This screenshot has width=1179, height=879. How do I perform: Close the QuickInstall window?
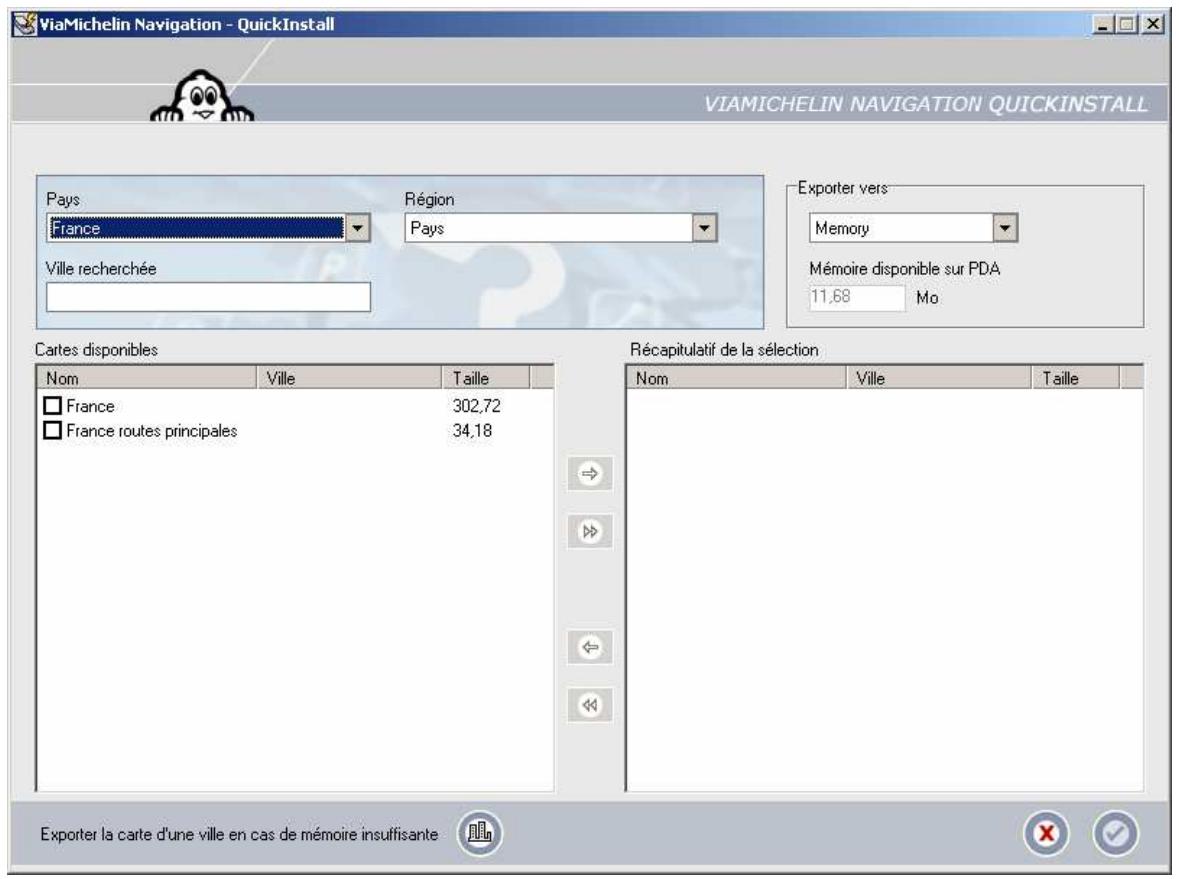pos(1153,24)
